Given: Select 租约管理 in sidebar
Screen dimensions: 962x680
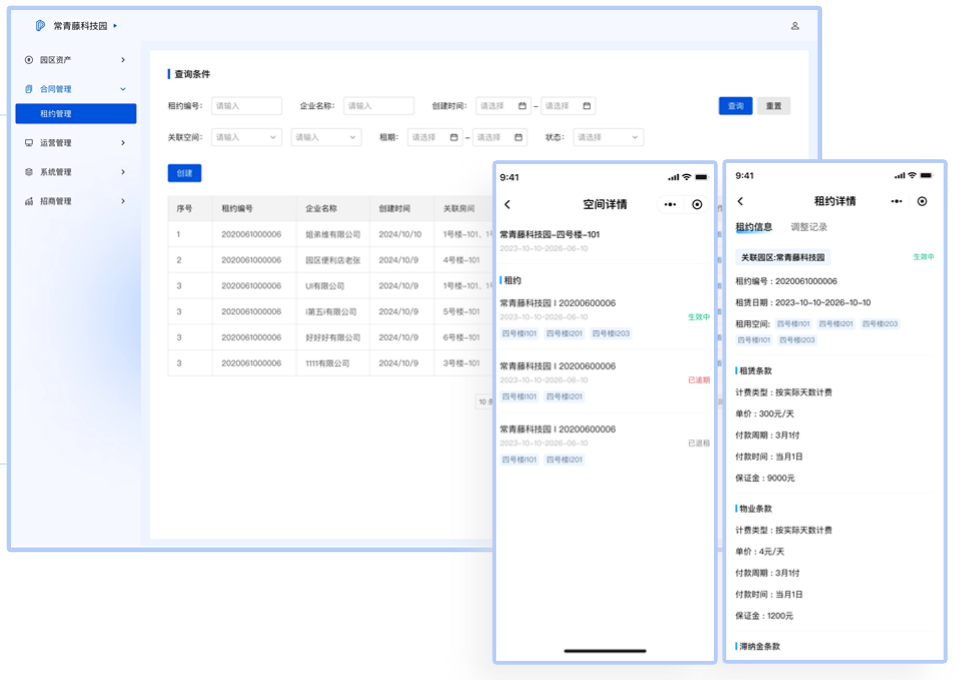Looking at the screenshot, I should point(75,114).
